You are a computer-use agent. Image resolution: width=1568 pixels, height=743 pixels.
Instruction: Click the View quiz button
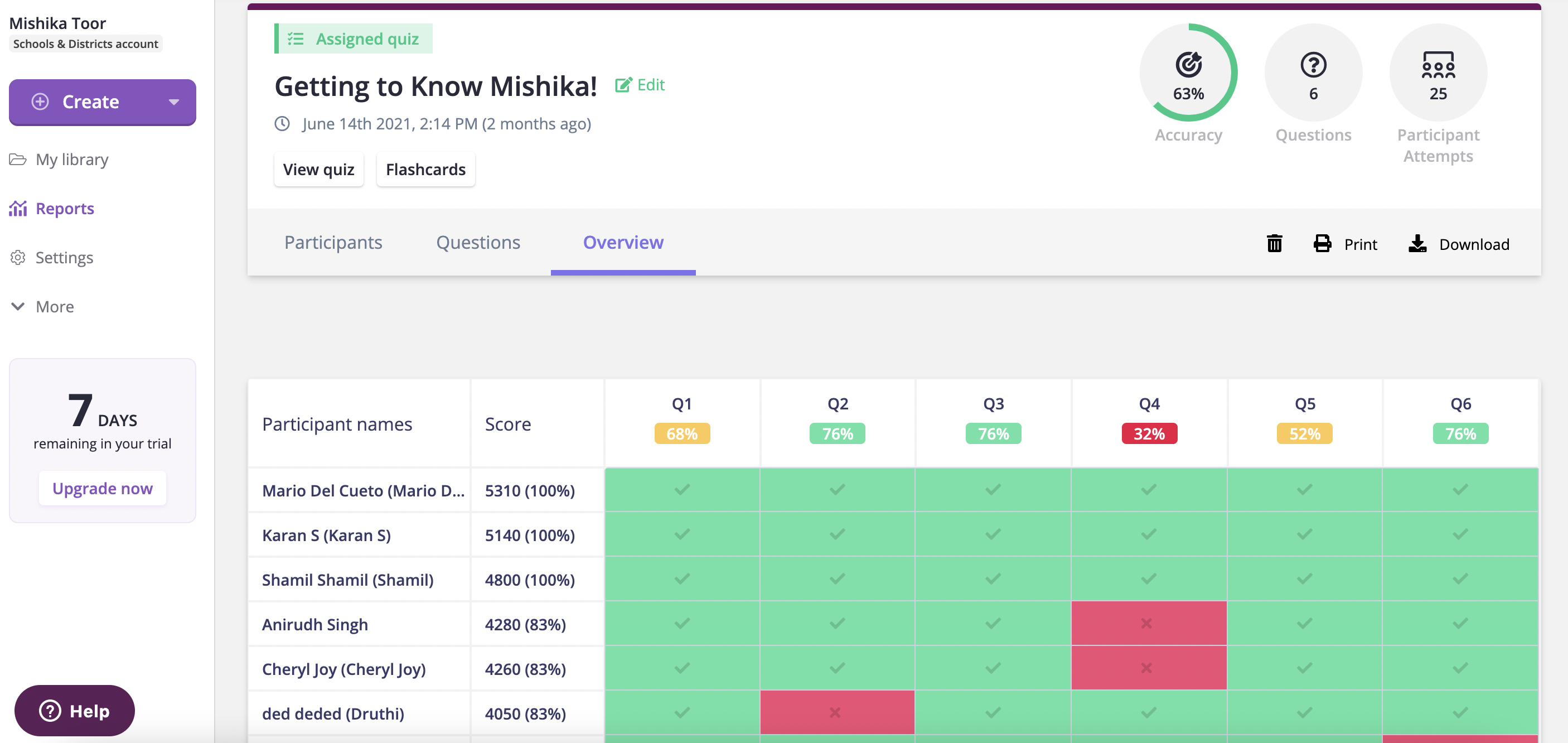(x=318, y=169)
